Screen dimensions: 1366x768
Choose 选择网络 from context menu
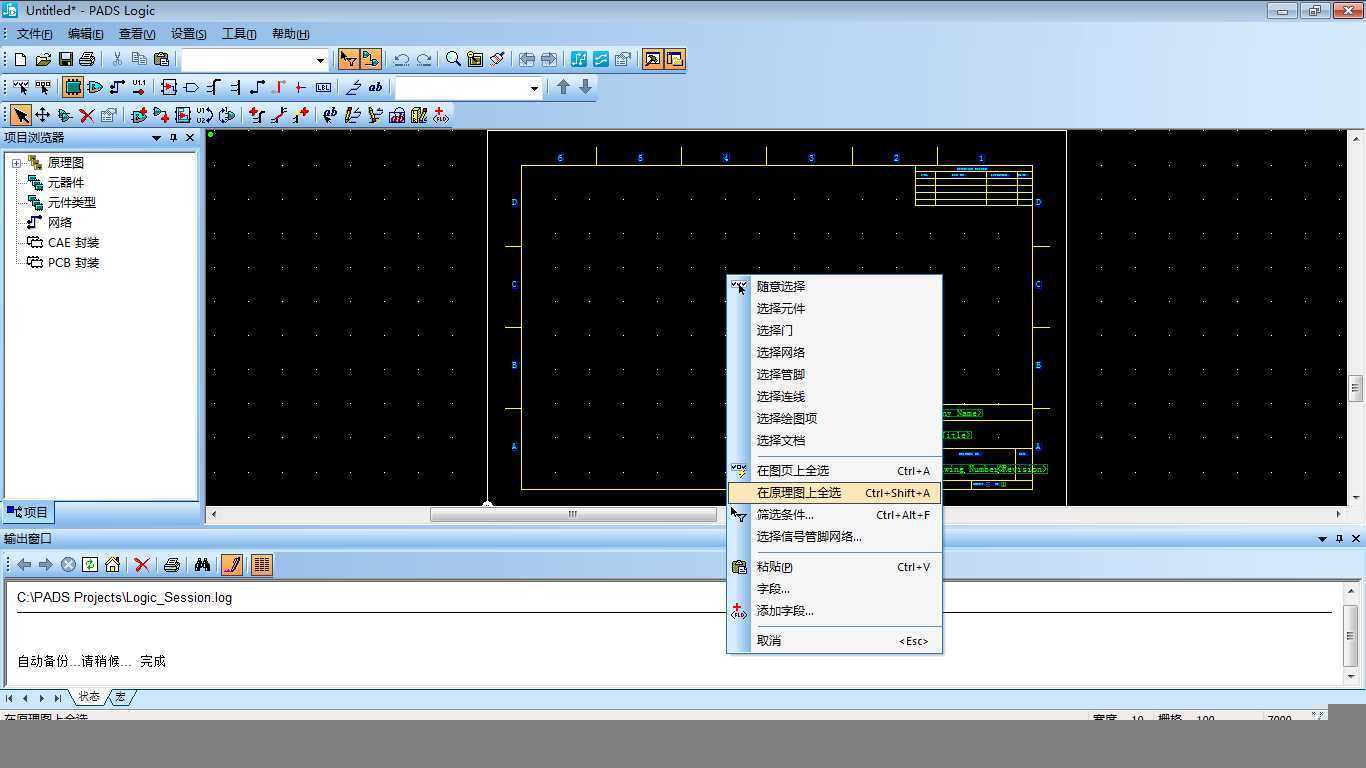coord(834,352)
